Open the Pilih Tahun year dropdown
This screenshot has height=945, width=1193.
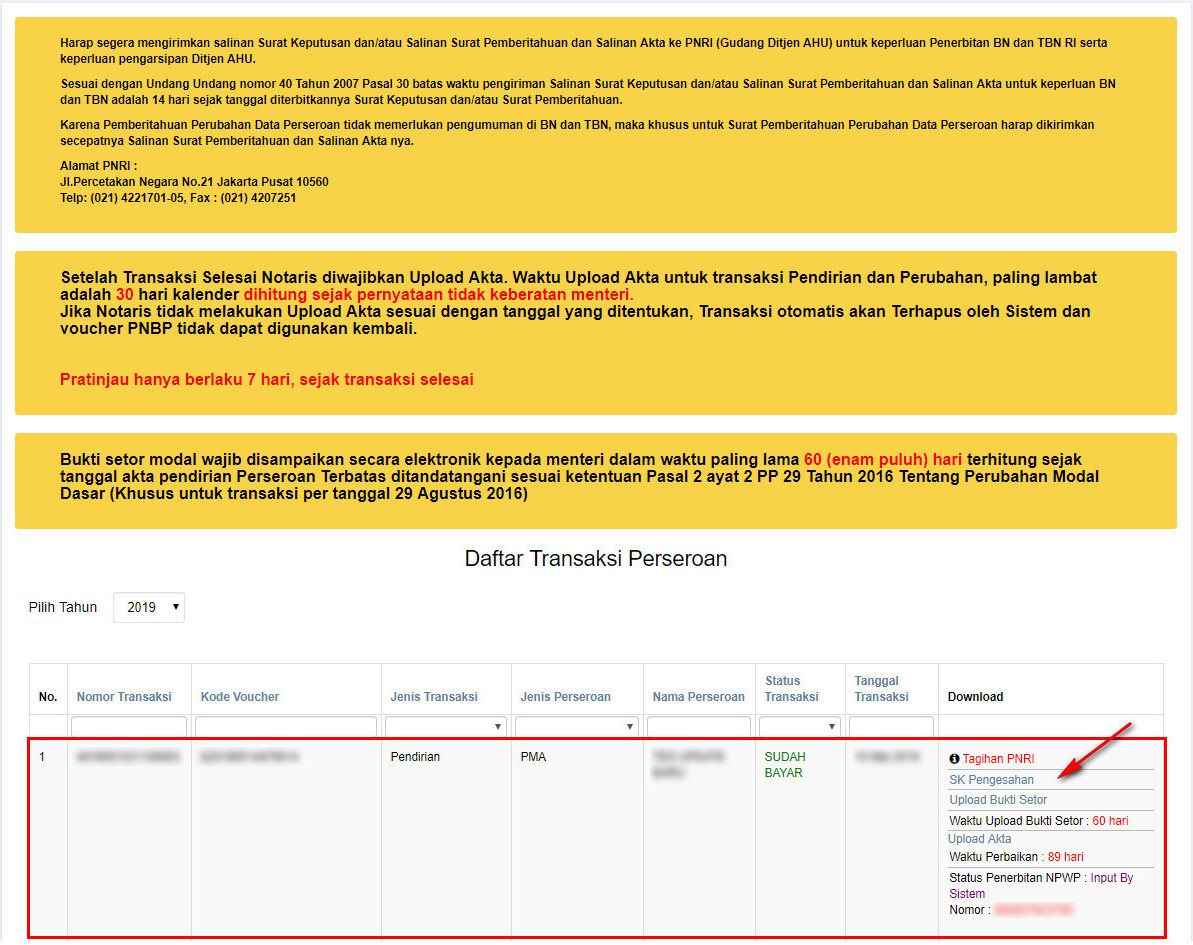pyautogui.click(x=148, y=607)
